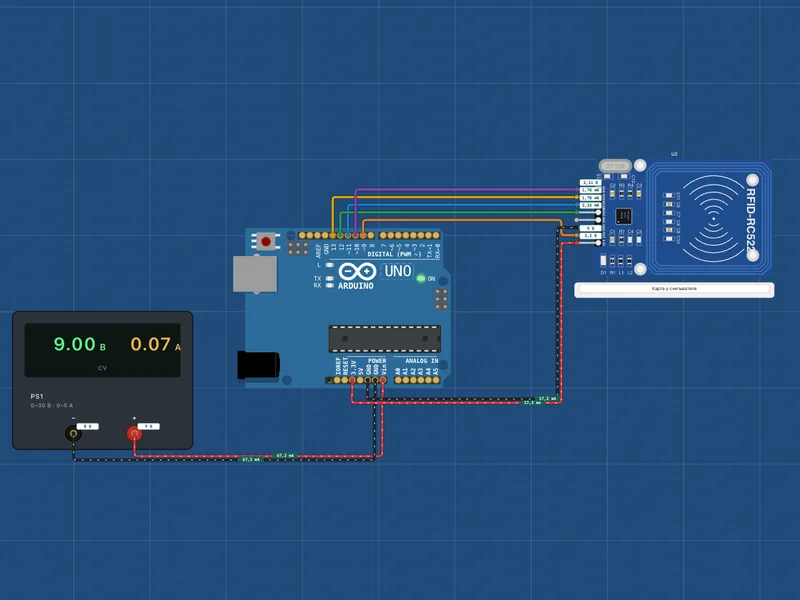This screenshot has width=800, height=600.
Task: Click analog pin A0 on the Arduino
Action: [398, 380]
